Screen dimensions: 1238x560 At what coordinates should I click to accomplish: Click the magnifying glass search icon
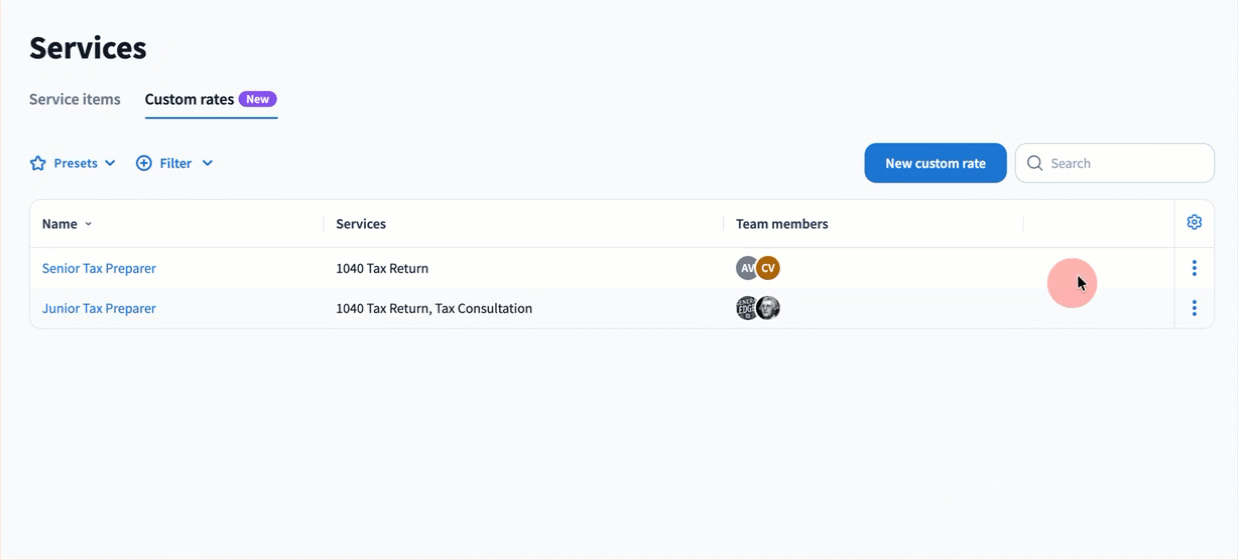1035,163
